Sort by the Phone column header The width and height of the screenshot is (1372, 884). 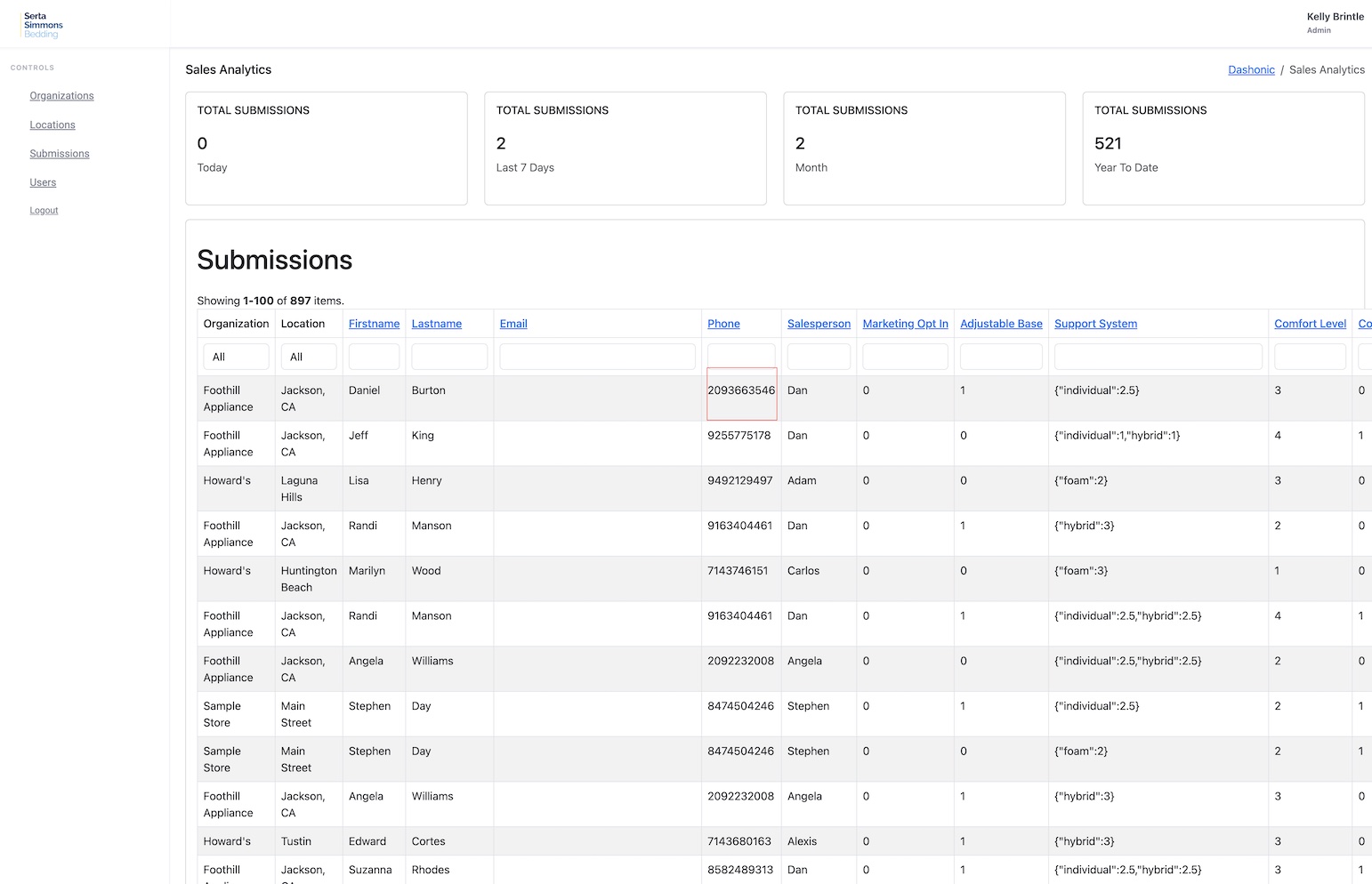coord(723,324)
